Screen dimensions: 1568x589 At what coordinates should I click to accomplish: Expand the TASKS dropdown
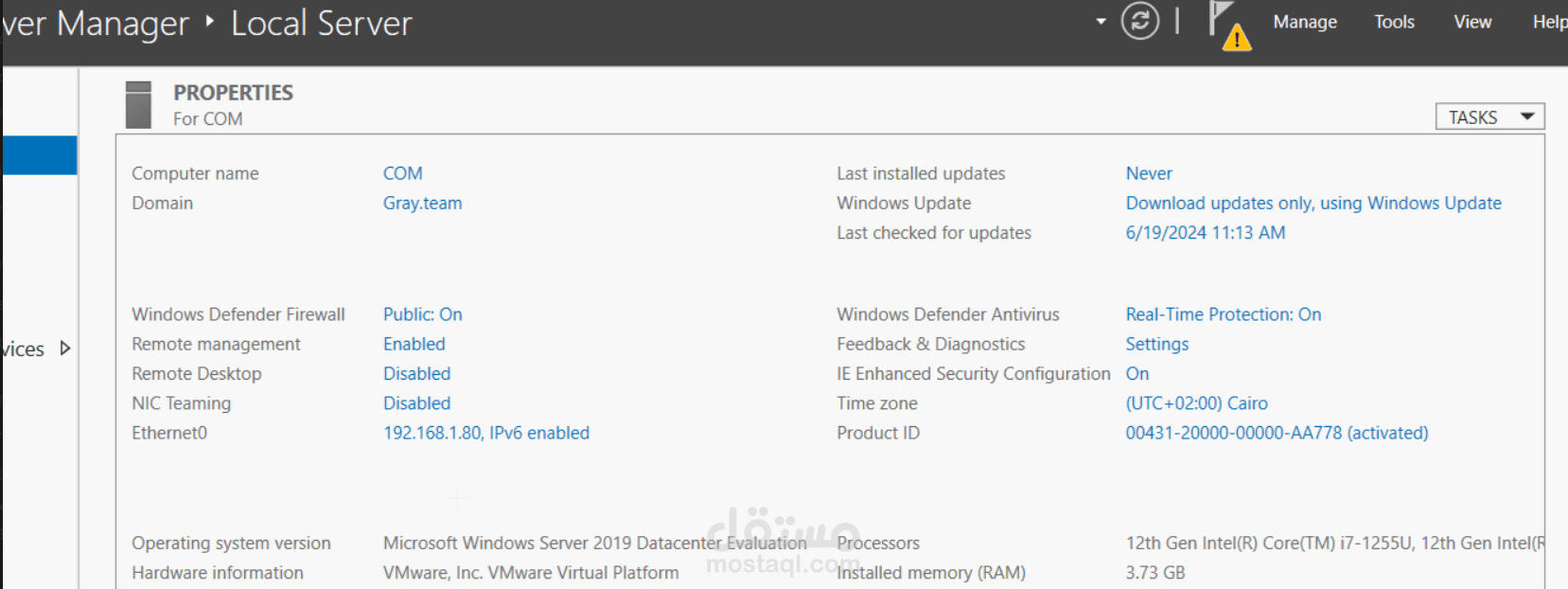pos(1489,116)
